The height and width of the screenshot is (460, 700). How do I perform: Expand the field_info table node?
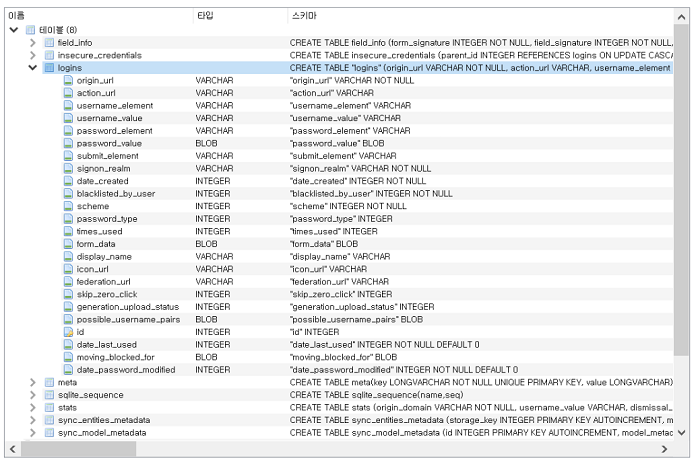(33, 43)
